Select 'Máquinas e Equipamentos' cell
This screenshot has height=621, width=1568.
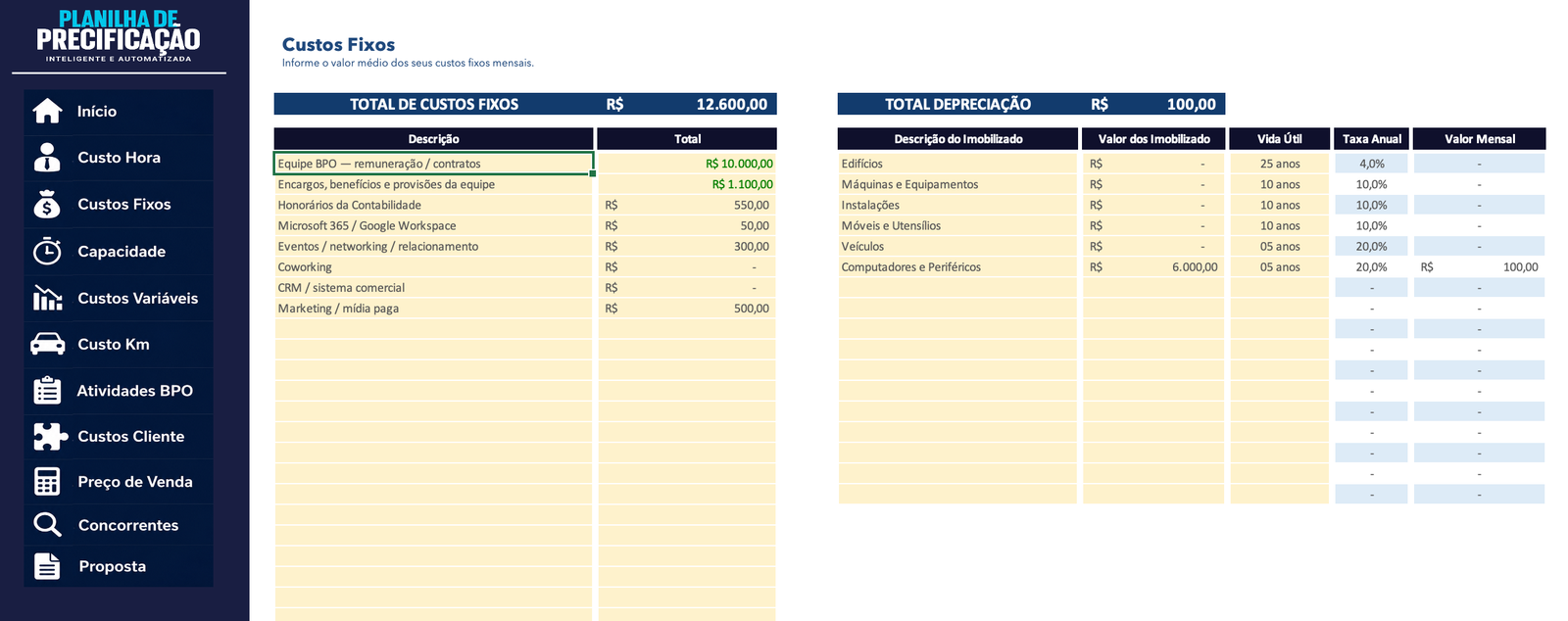pos(957,184)
